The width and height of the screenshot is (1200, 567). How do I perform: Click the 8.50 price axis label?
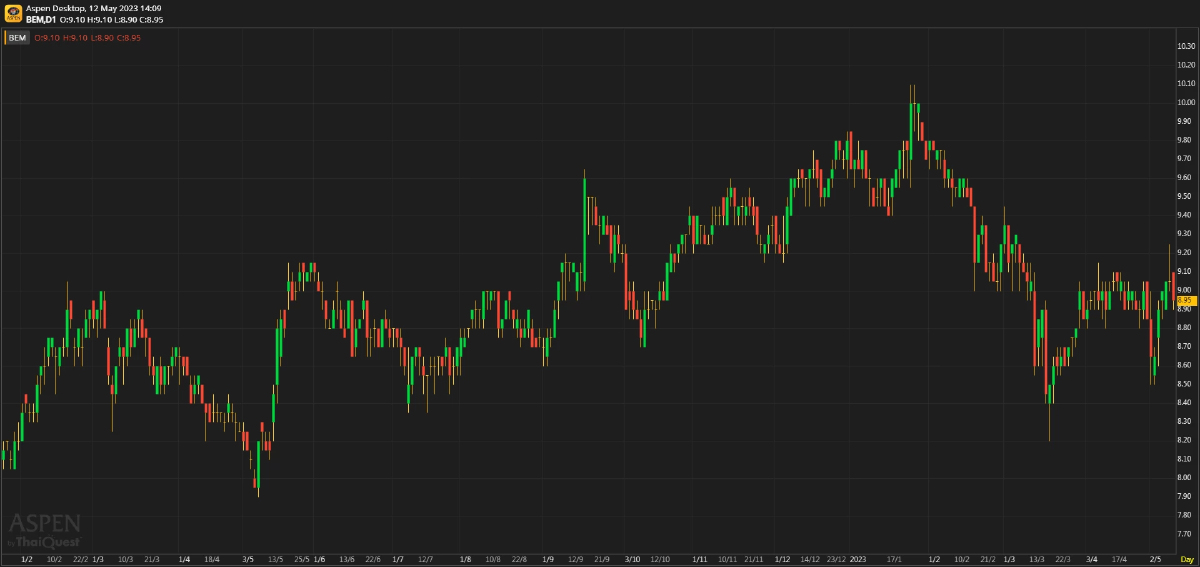pyautogui.click(x=1185, y=384)
